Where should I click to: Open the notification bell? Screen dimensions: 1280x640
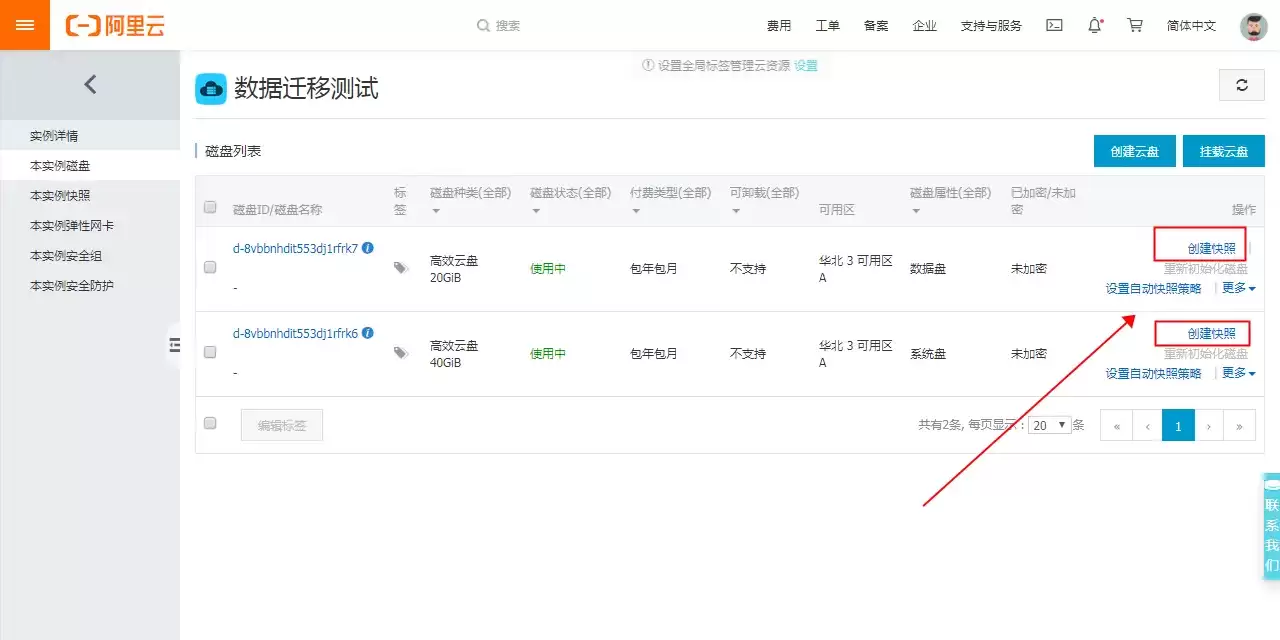tap(1095, 25)
